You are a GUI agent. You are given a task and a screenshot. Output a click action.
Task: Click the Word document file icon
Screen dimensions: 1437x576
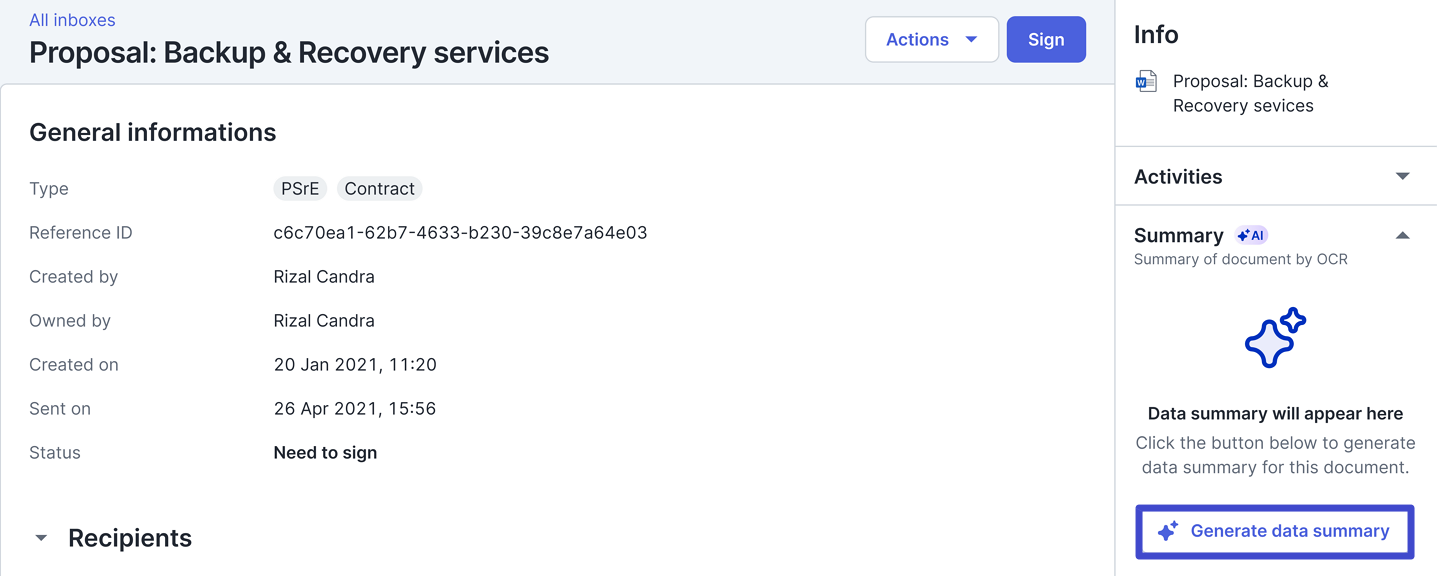[x=1146, y=82]
